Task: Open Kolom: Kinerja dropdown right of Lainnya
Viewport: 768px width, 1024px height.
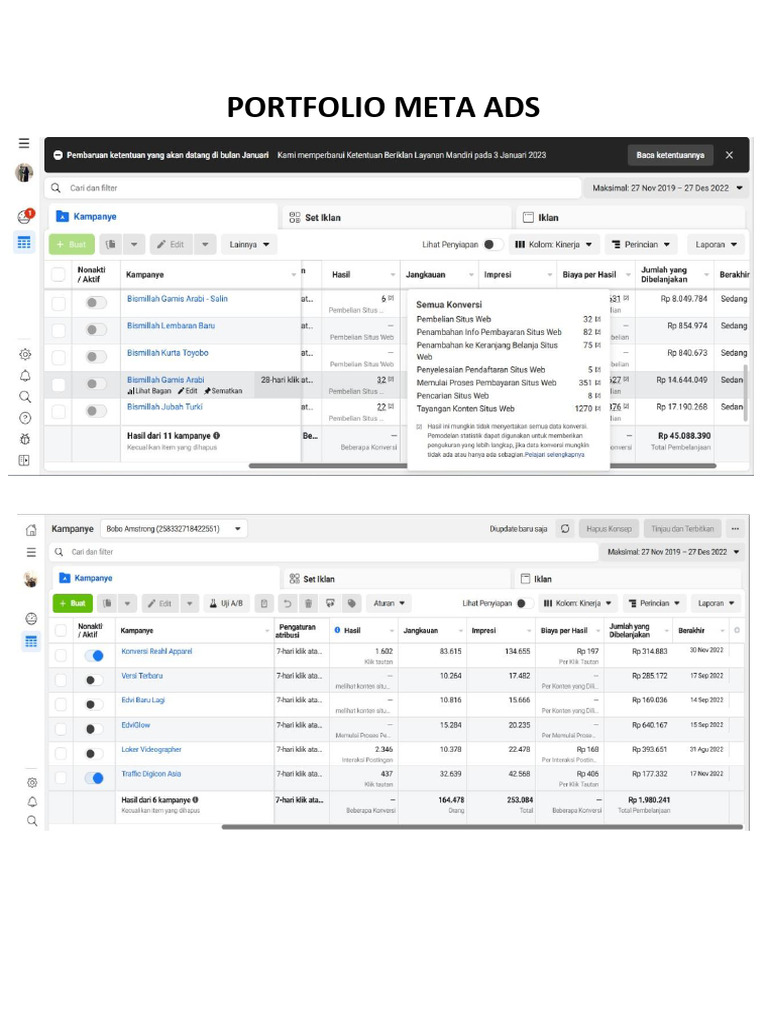Action: point(554,244)
